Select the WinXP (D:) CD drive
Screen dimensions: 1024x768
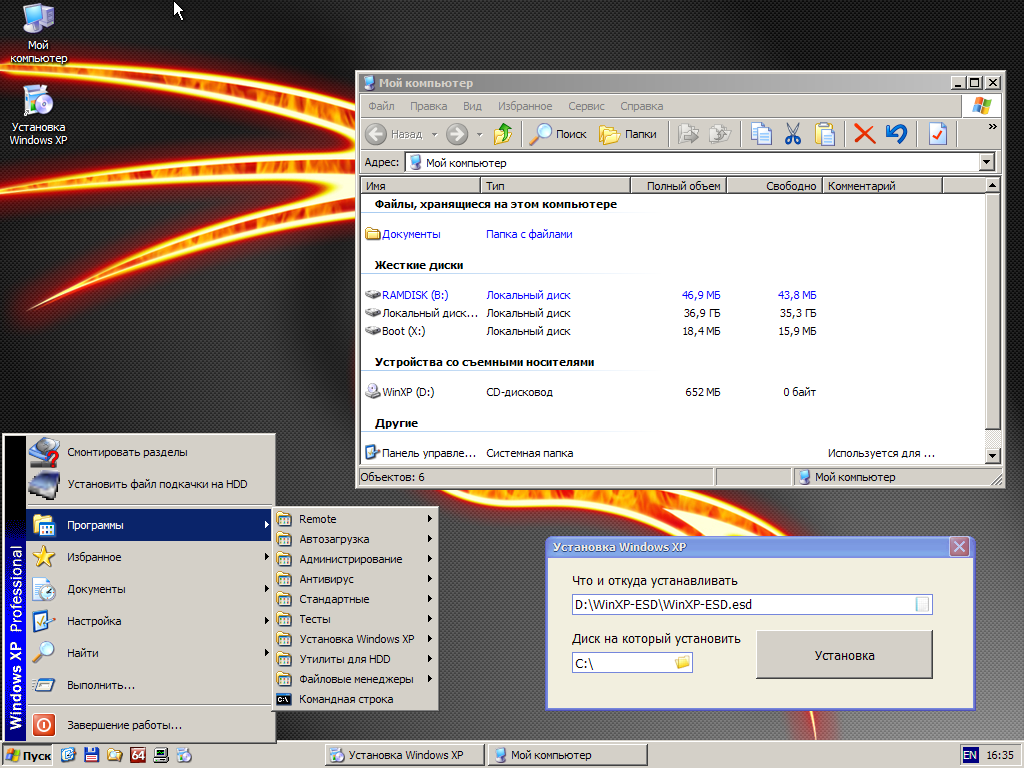(x=400, y=392)
